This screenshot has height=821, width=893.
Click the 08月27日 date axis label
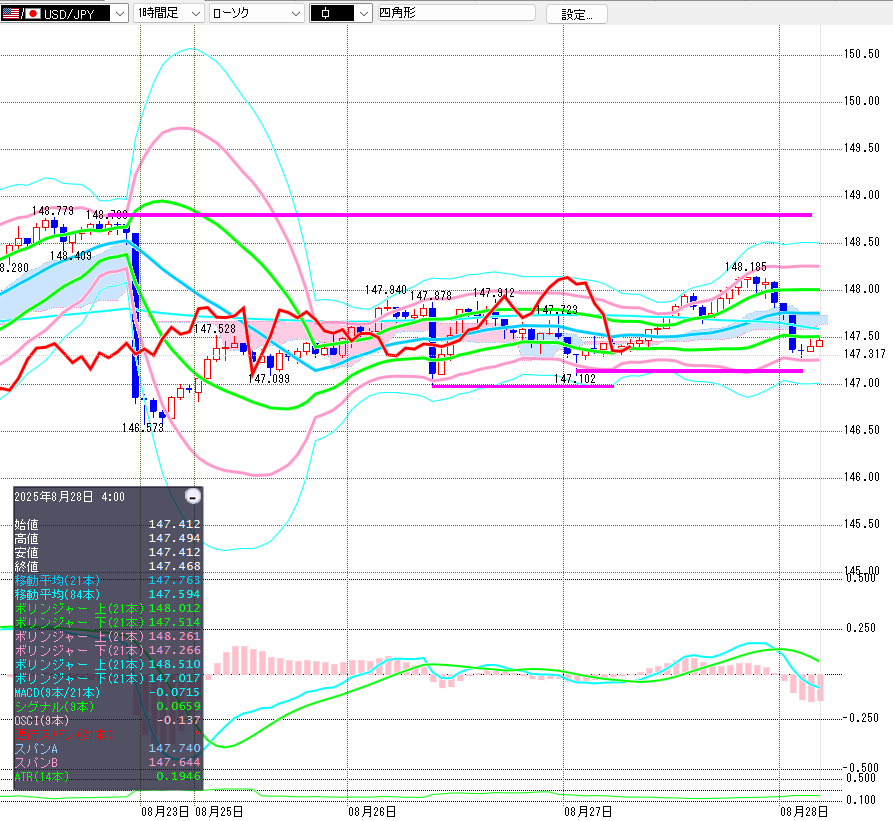(588, 812)
